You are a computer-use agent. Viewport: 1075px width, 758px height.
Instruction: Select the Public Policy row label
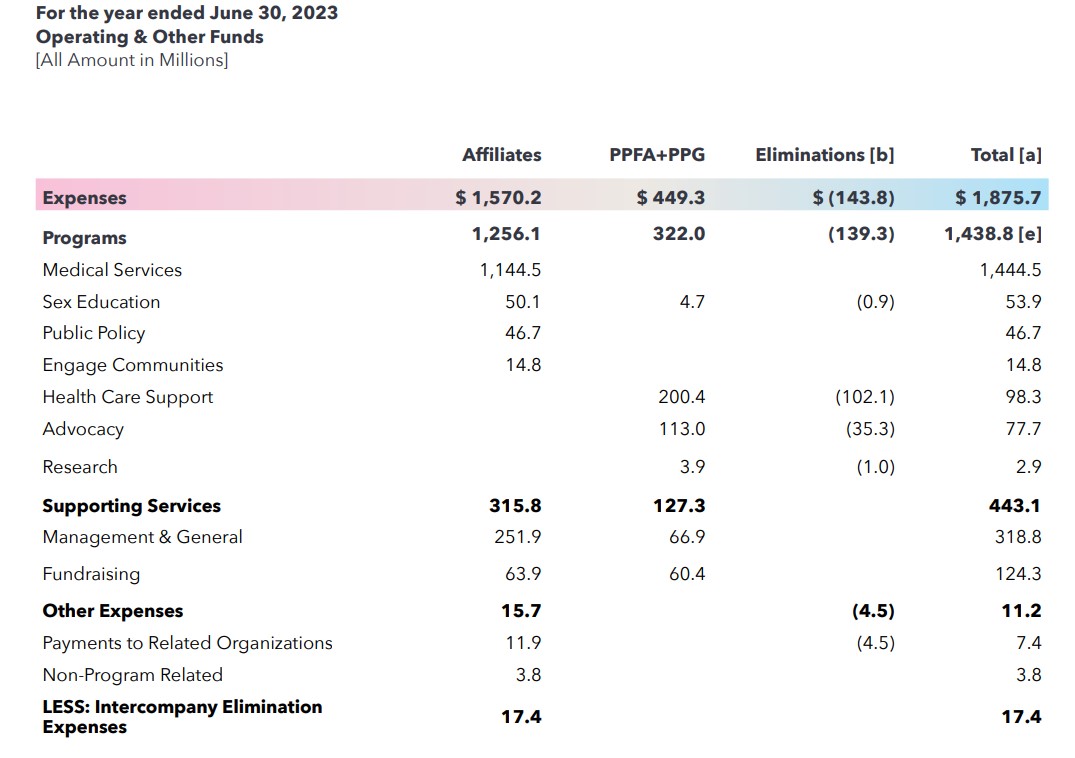tap(94, 333)
